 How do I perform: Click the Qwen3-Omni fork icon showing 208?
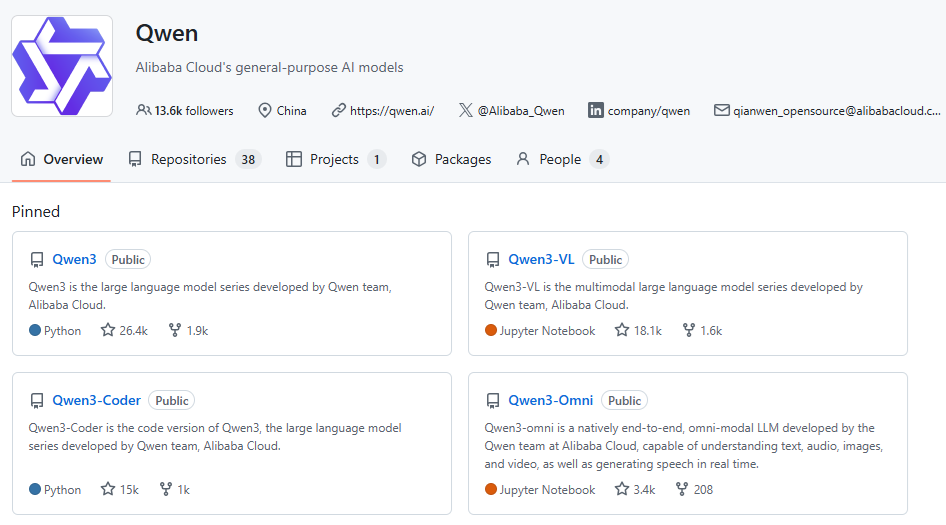[681, 489]
